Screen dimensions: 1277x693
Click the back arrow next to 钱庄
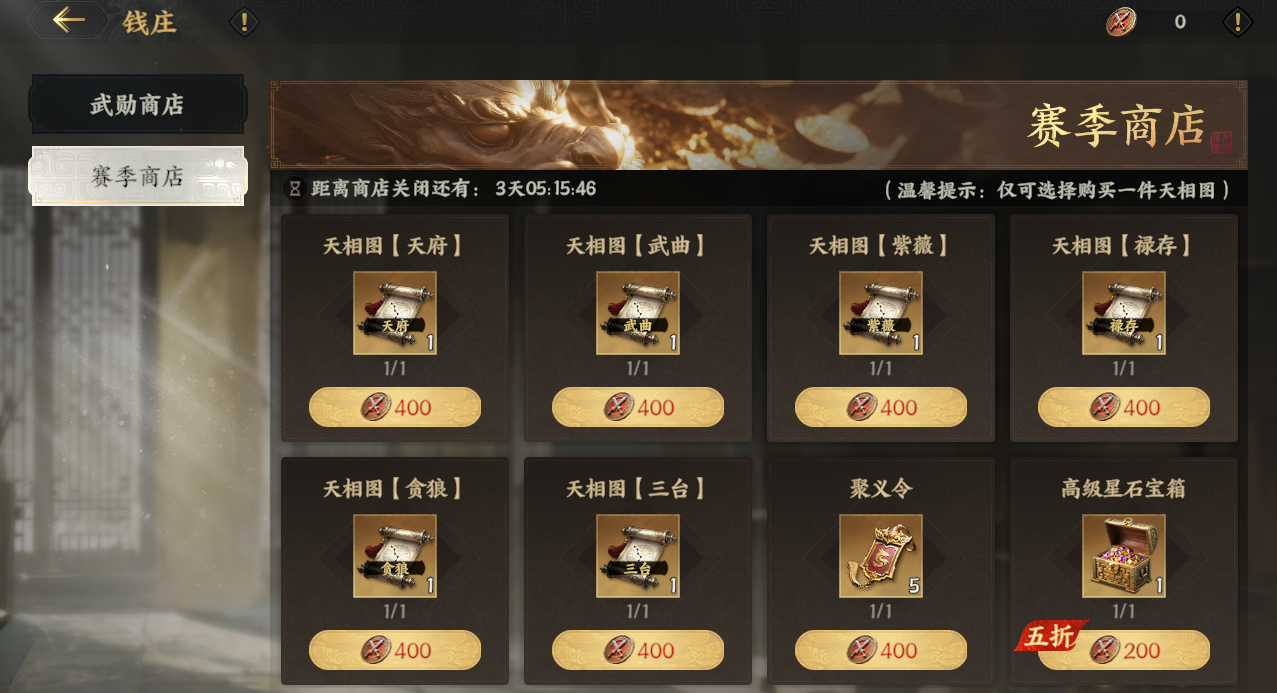68,20
